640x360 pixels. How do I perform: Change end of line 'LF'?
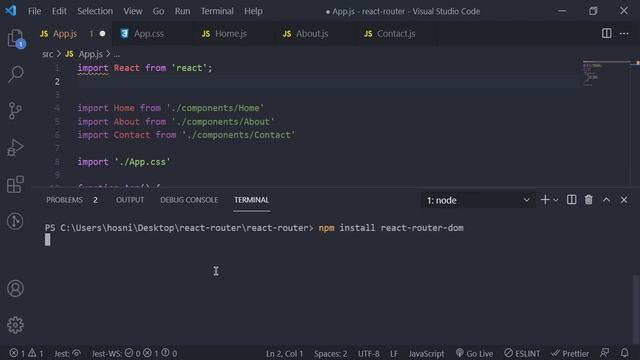coord(393,353)
